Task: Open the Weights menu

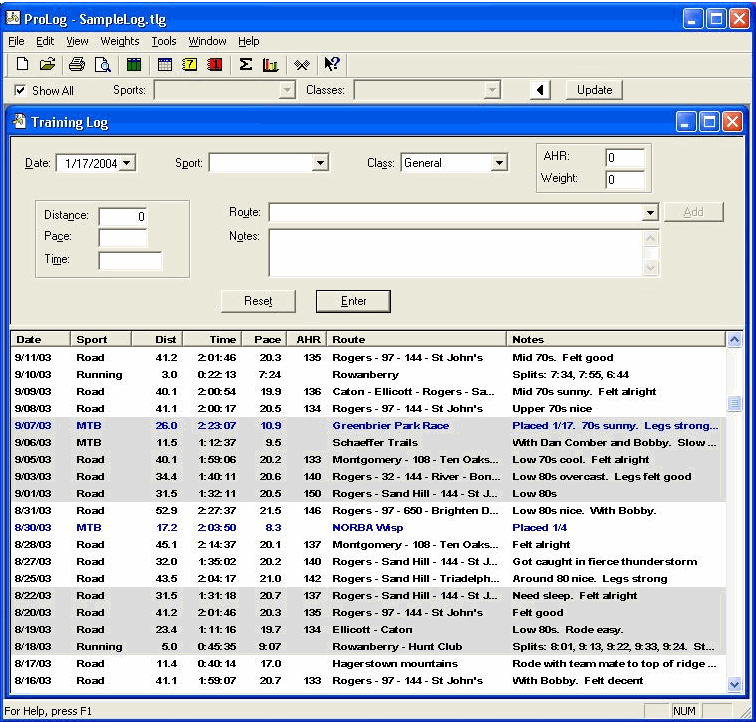Action: (120, 41)
